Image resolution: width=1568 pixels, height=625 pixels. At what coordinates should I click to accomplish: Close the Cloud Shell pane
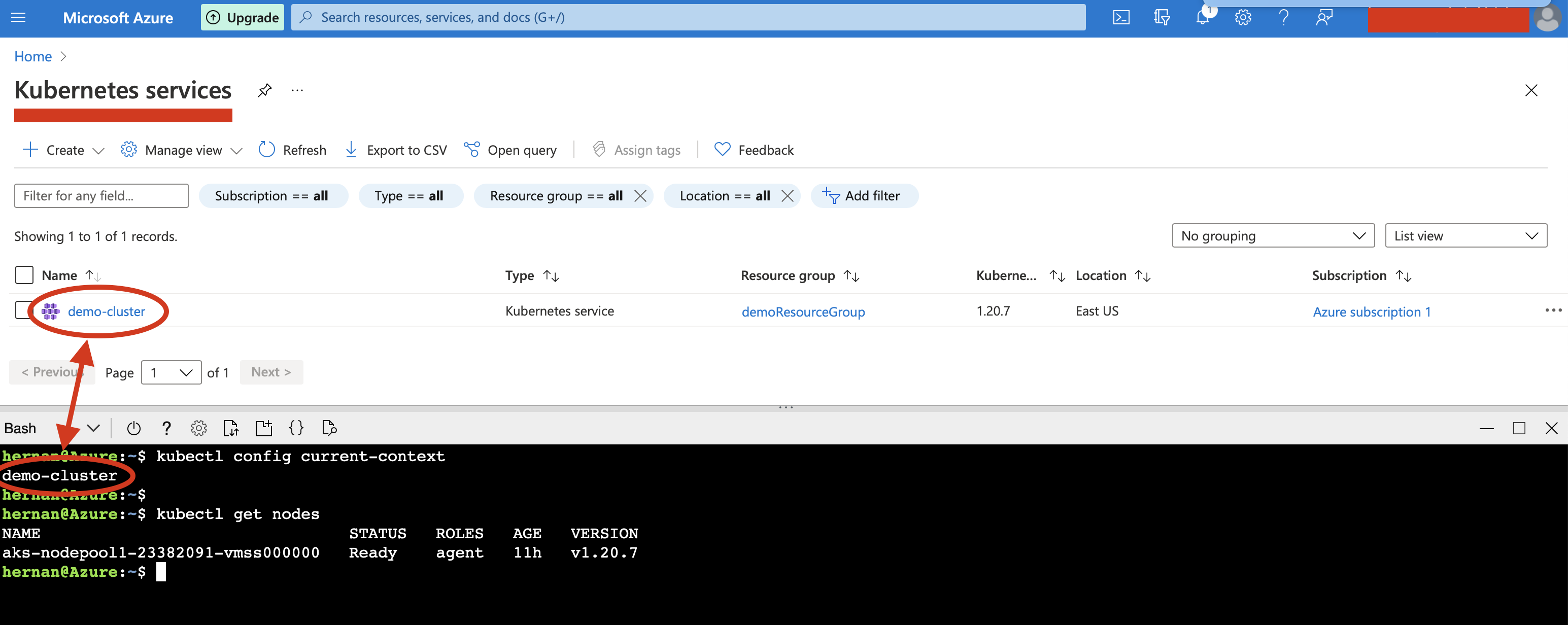click(1552, 429)
